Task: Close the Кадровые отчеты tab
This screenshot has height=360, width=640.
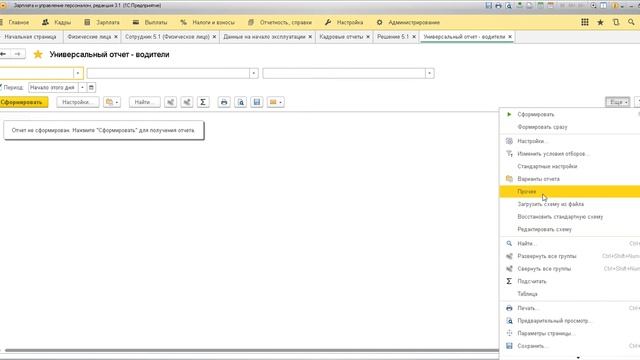Action: point(368,37)
